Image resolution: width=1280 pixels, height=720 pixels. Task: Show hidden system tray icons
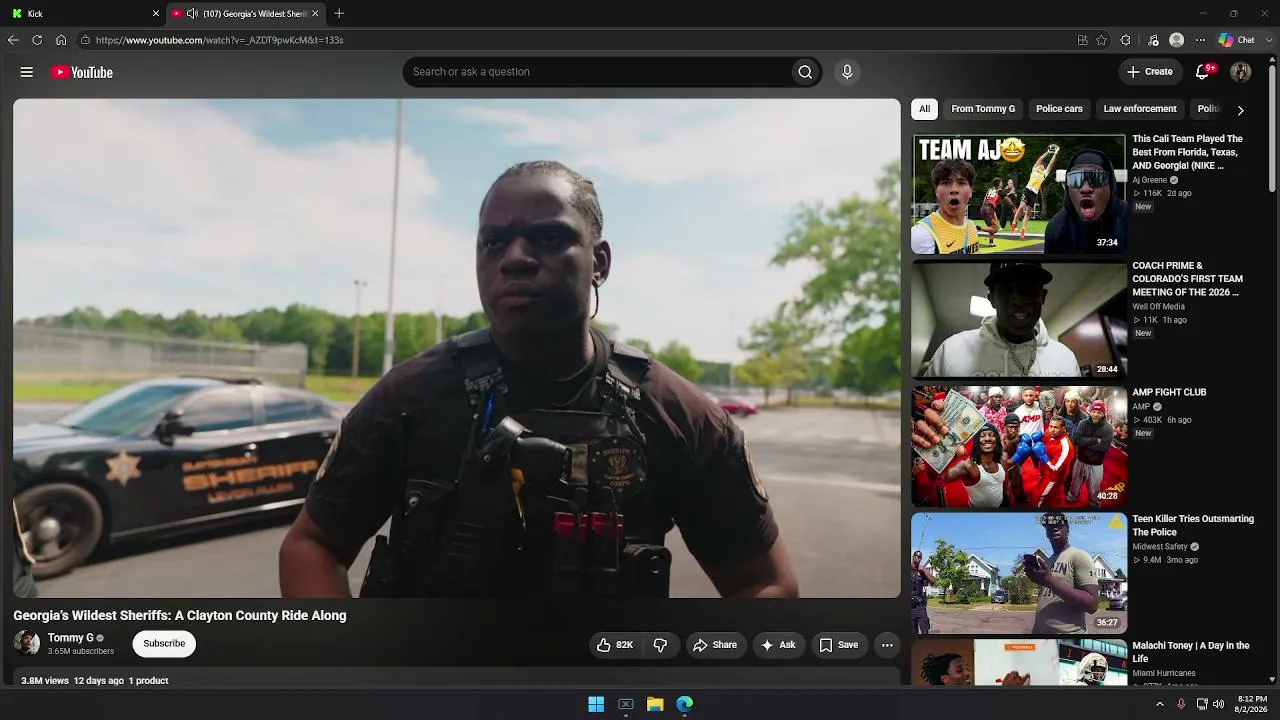pos(1160,704)
